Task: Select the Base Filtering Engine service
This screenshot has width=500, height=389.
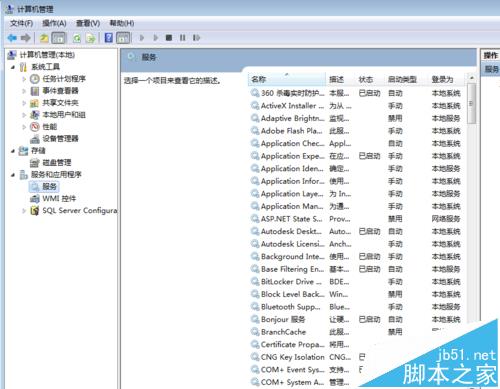Action: coord(356,269)
